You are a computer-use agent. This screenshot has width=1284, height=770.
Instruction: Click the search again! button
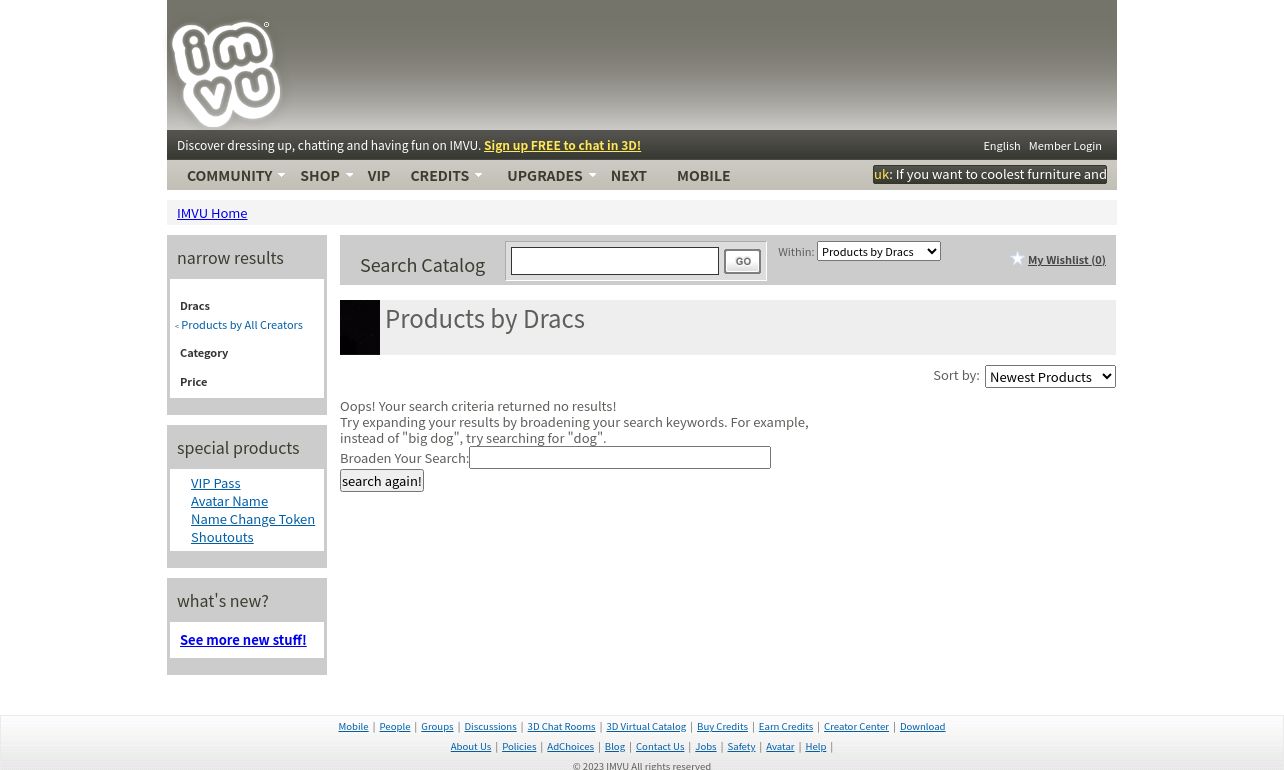click(x=382, y=480)
